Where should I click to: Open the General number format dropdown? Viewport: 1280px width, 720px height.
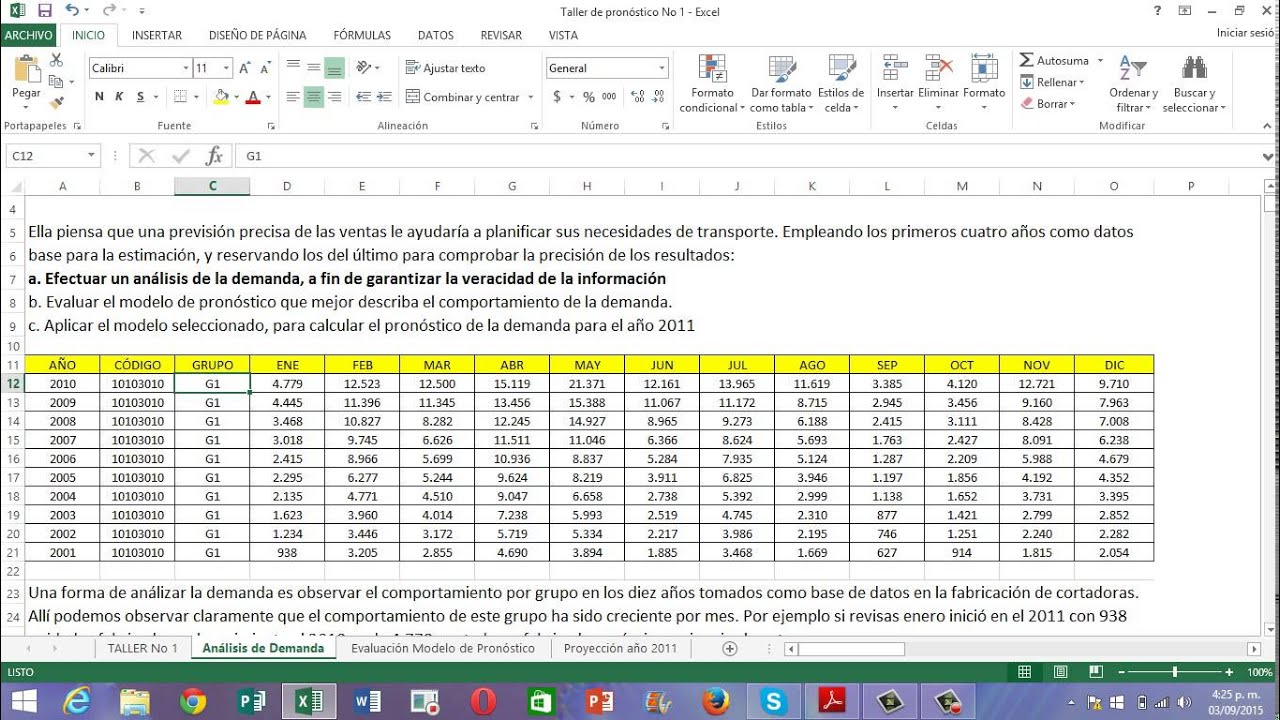pos(662,68)
